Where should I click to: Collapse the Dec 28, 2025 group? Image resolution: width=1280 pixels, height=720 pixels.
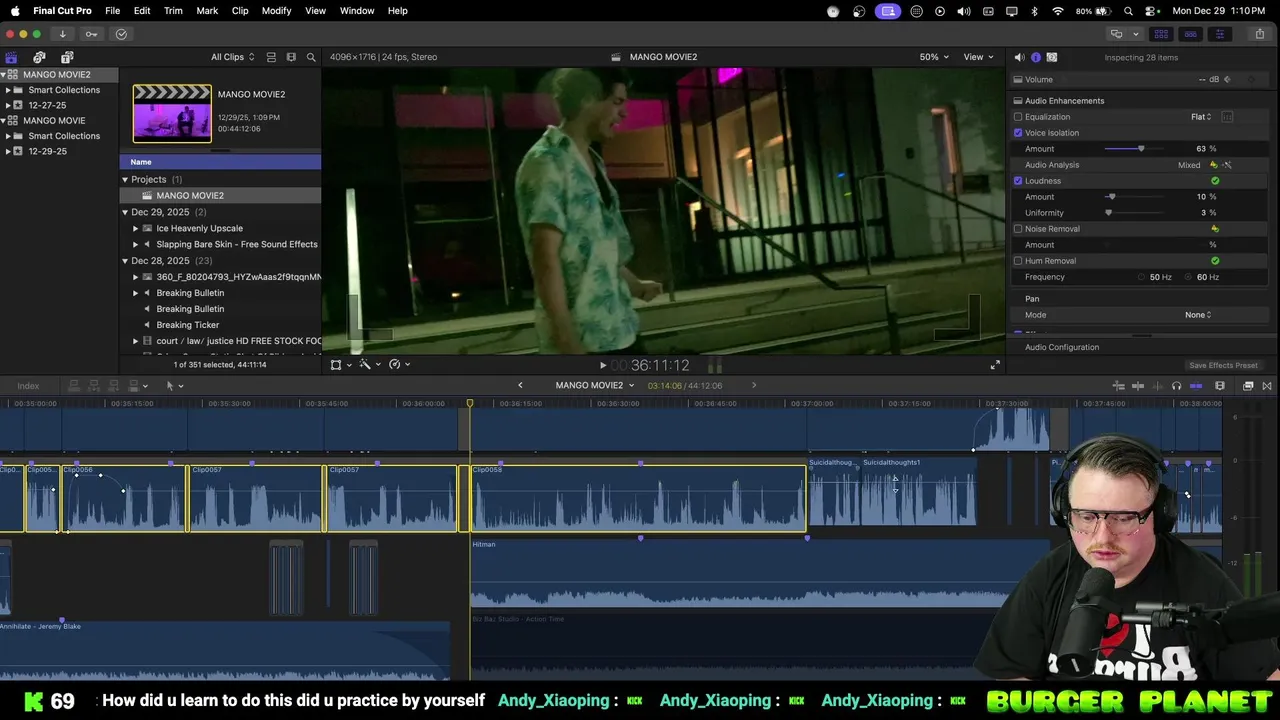coord(125,261)
